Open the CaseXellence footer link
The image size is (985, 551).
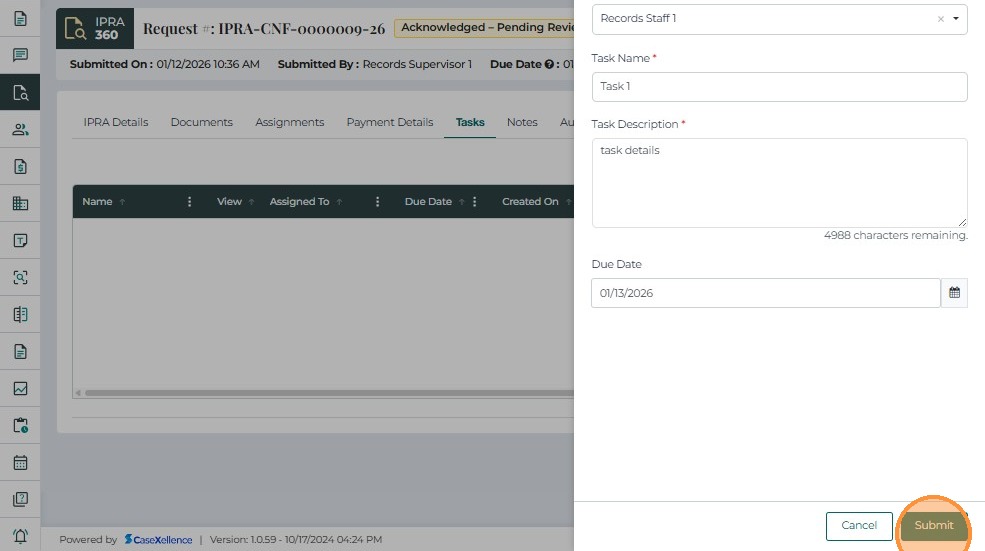coord(158,539)
